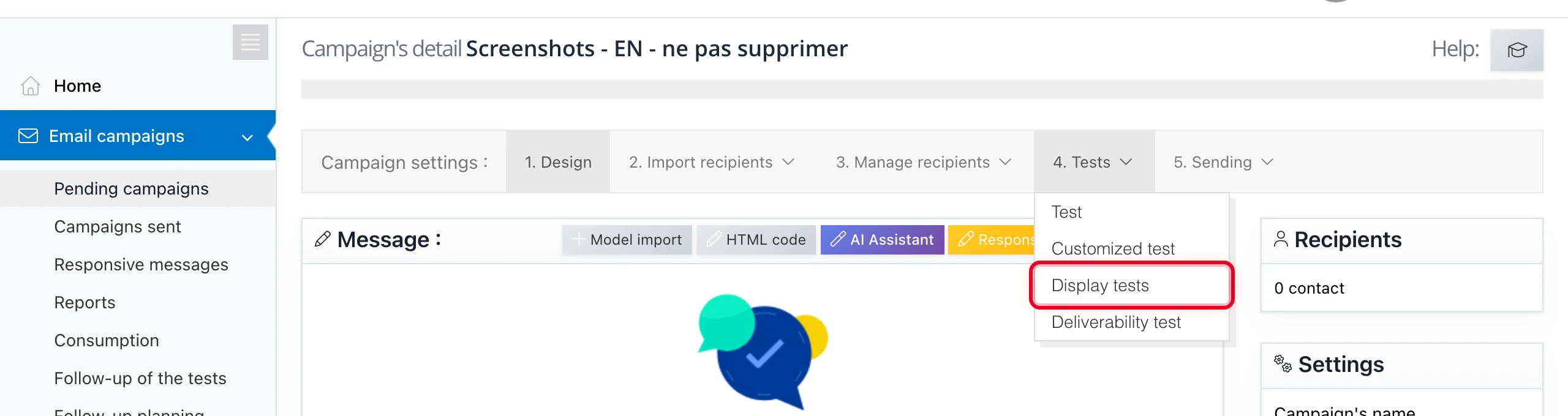
Task: Open Help via the graduation cap icon
Action: point(1517,50)
